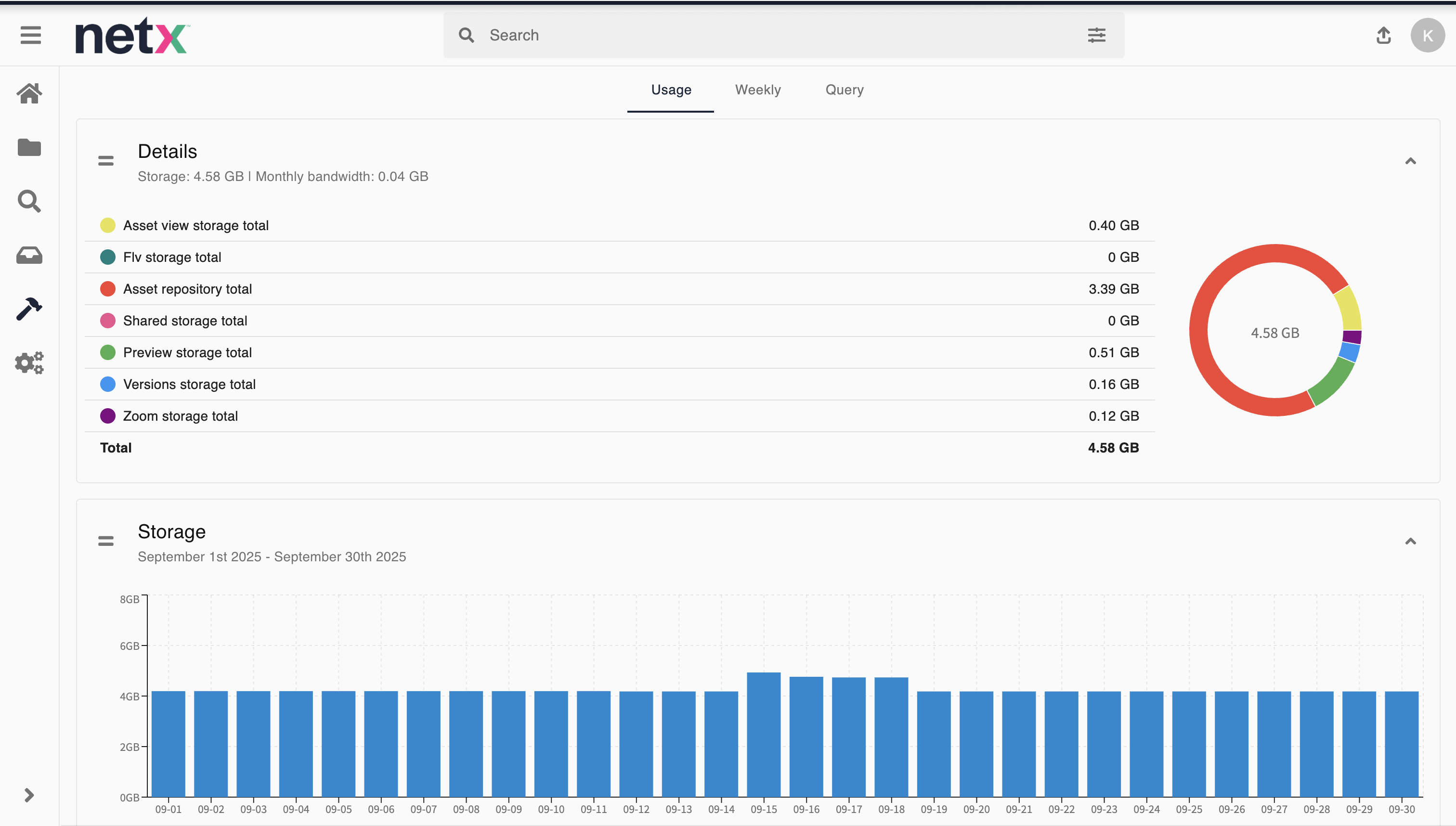Click the upload icon in header
Image resolution: width=1456 pixels, height=826 pixels.
1383,35
